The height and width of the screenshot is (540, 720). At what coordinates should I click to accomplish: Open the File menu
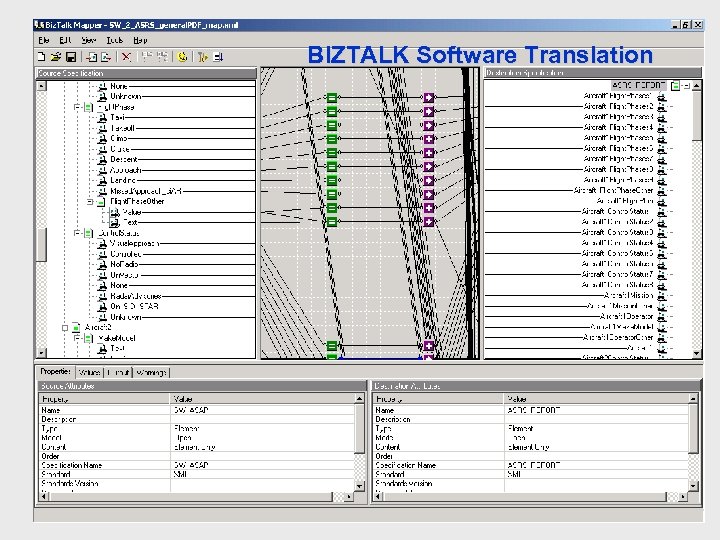click(44, 40)
